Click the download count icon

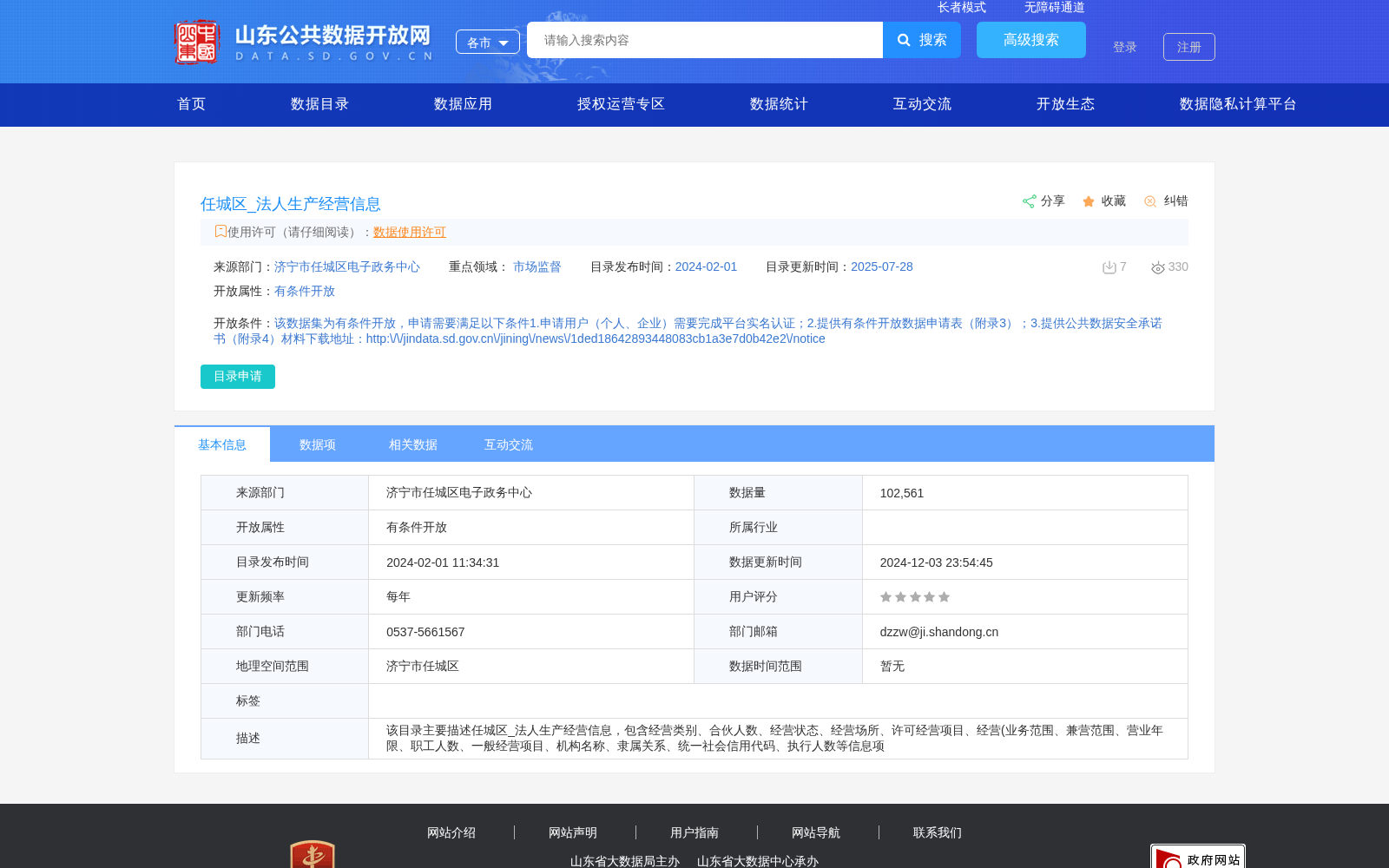click(1109, 267)
